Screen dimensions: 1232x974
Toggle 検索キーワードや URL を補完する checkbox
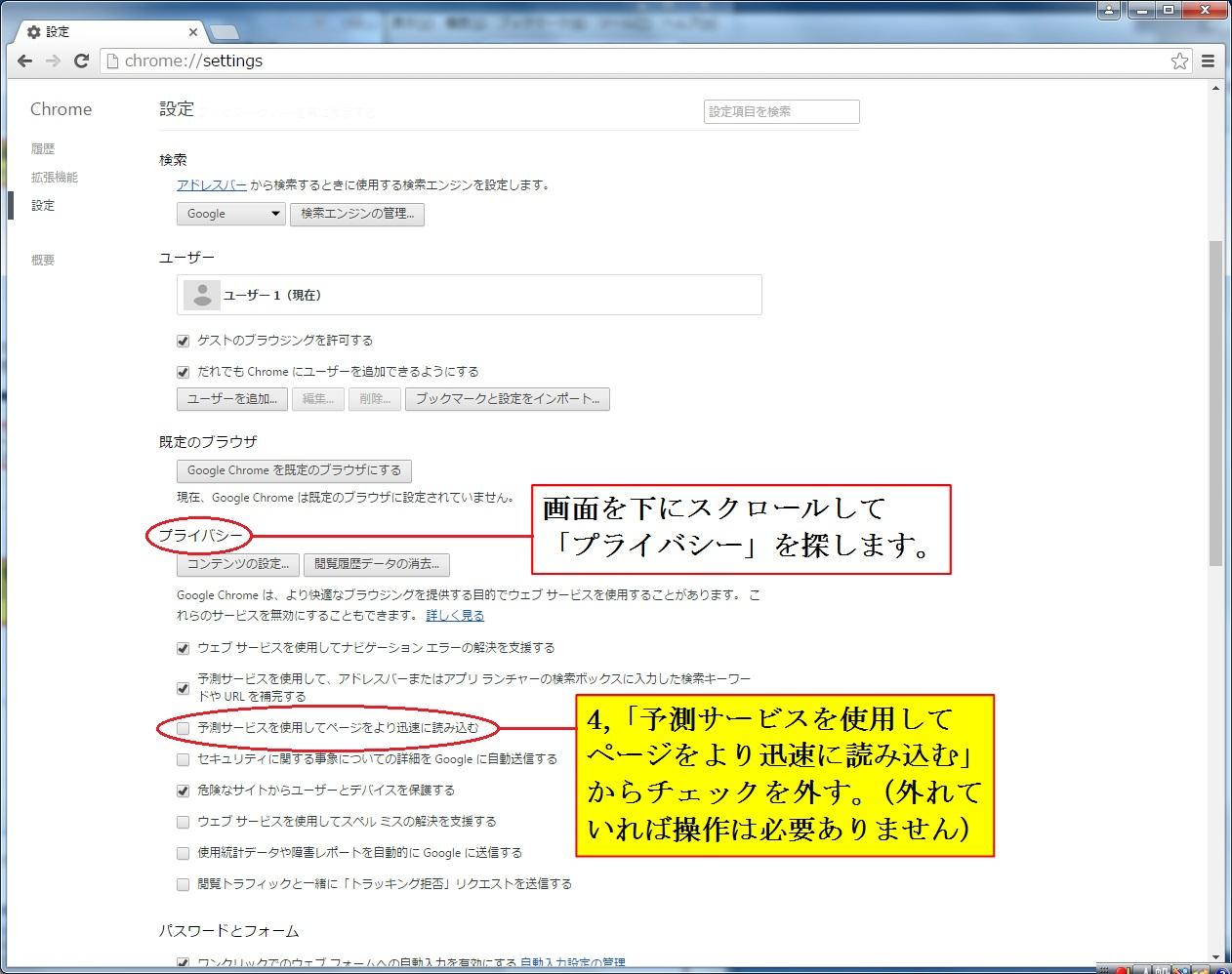(183, 688)
